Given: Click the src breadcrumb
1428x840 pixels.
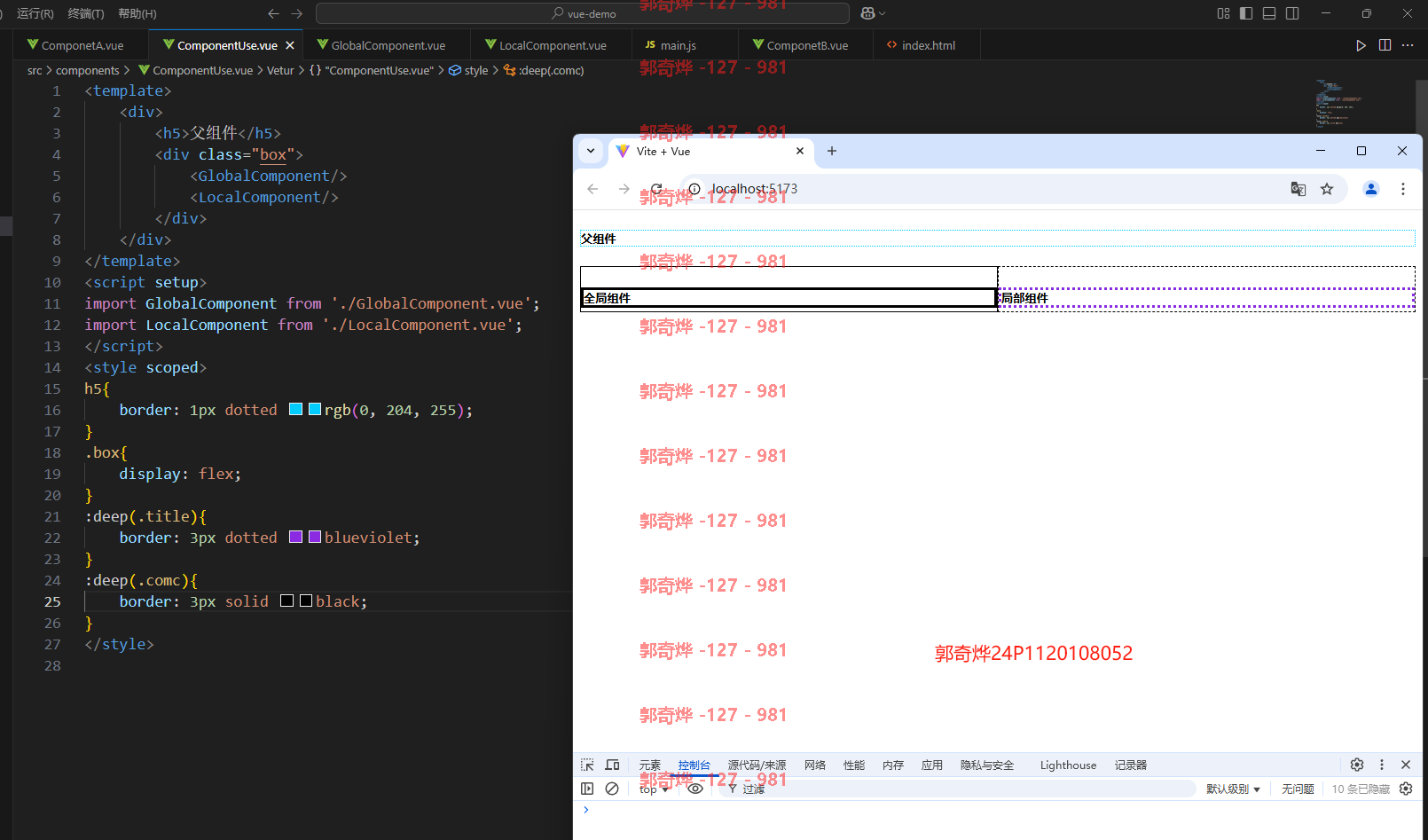Looking at the screenshot, I should pyautogui.click(x=35, y=70).
